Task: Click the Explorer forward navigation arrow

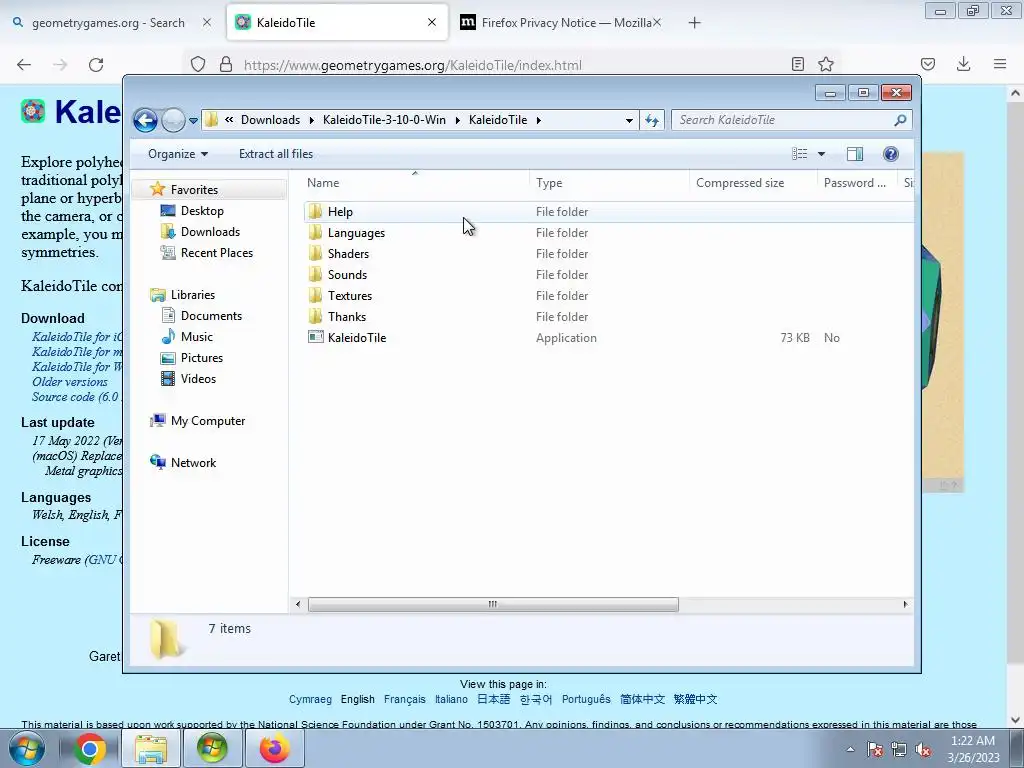Action: pyautogui.click(x=173, y=120)
